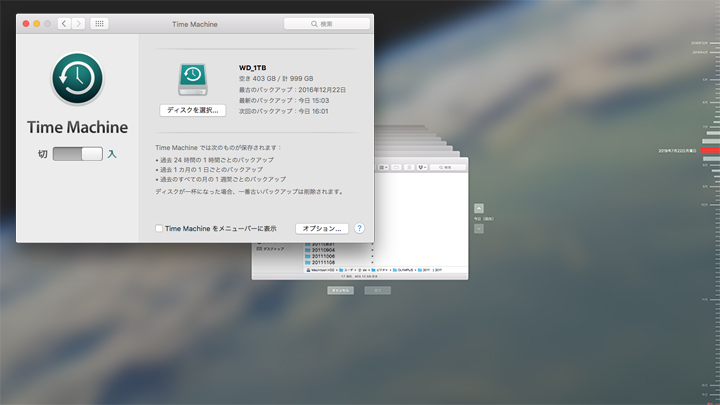This screenshot has height=405, width=720.
Task: Click the WD_1TB disk name text
Action: (253, 68)
